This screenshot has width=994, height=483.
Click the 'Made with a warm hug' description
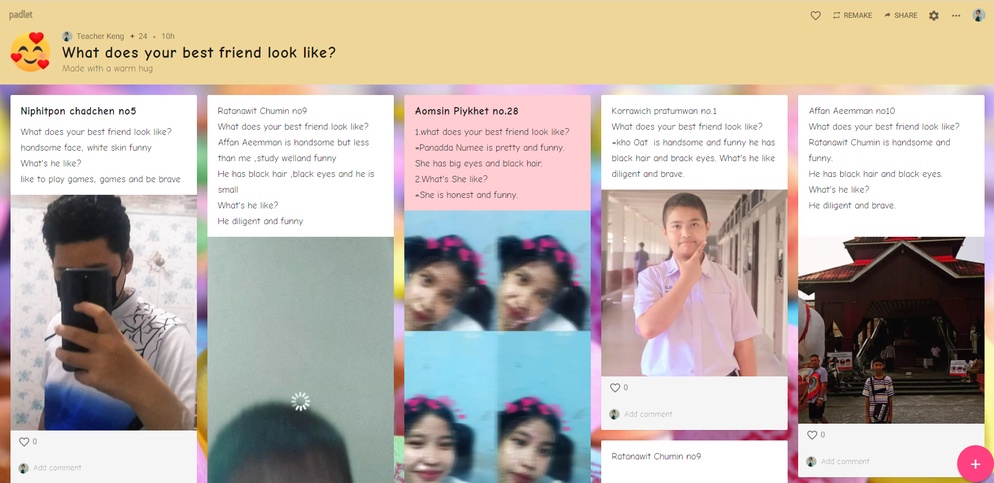click(107, 68)
